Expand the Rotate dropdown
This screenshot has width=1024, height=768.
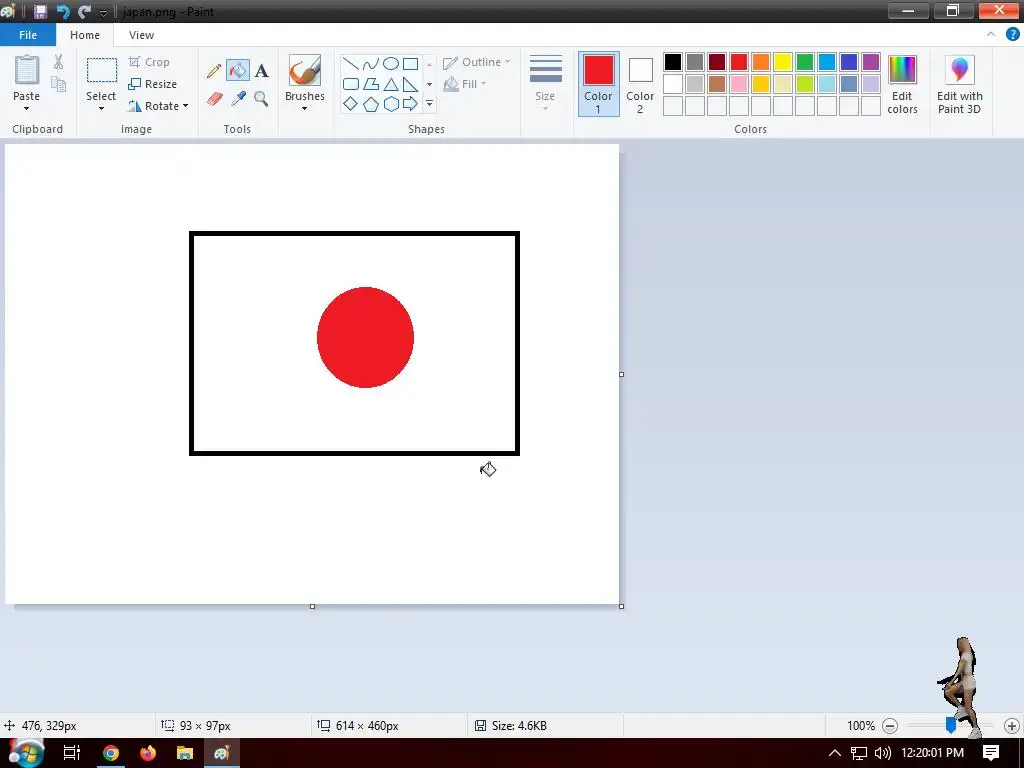[x=185, y=106]
